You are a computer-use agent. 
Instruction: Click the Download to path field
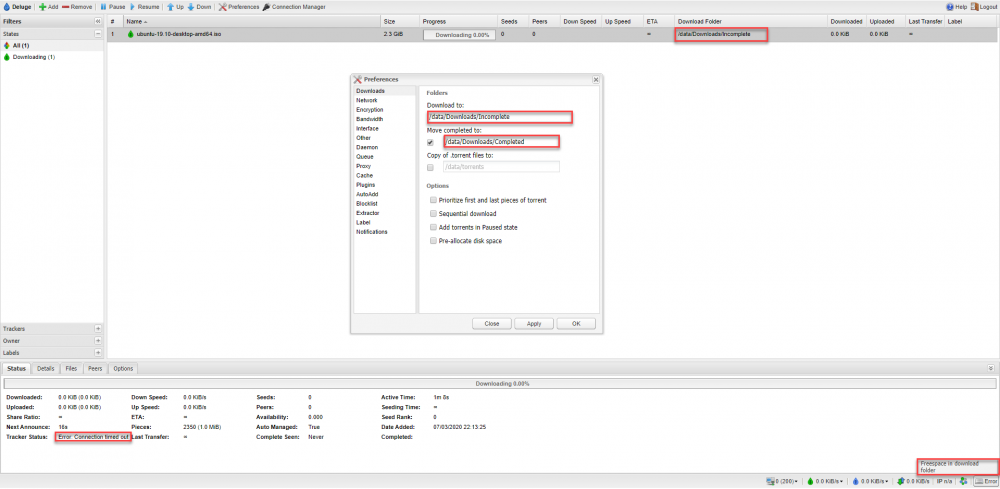tap(499, 117)
